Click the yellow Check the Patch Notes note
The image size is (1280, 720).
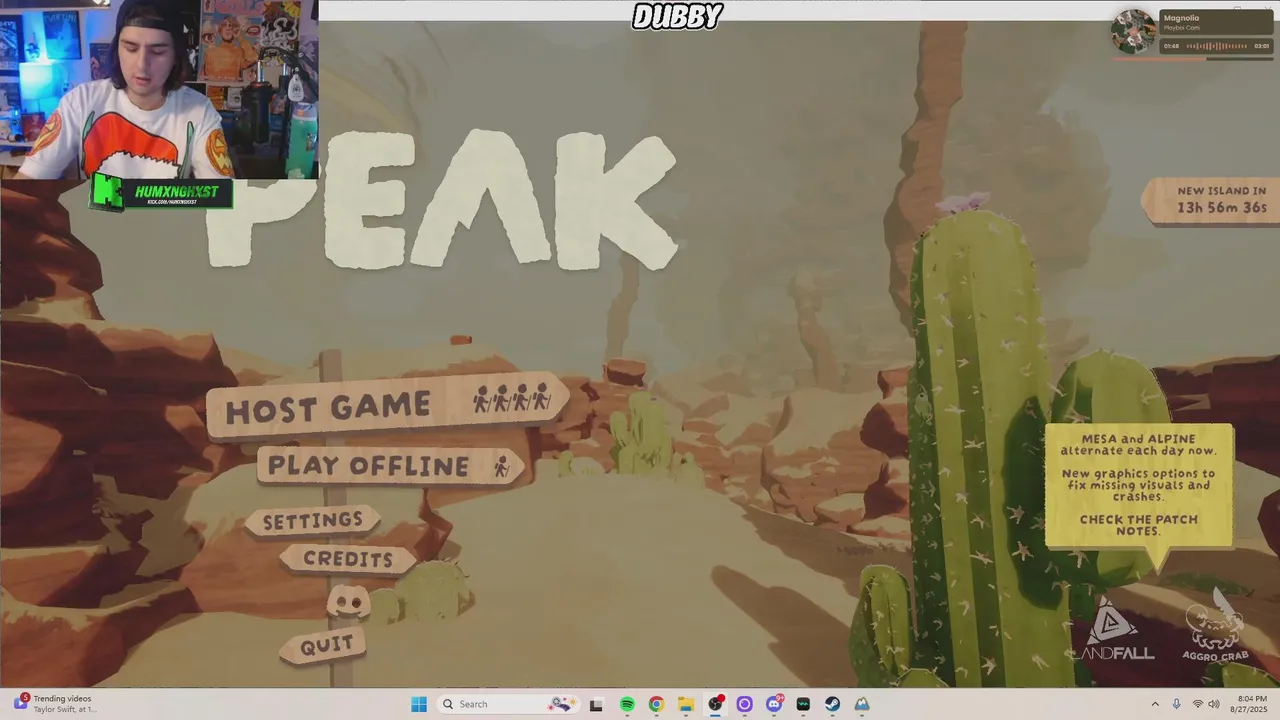1139,486
